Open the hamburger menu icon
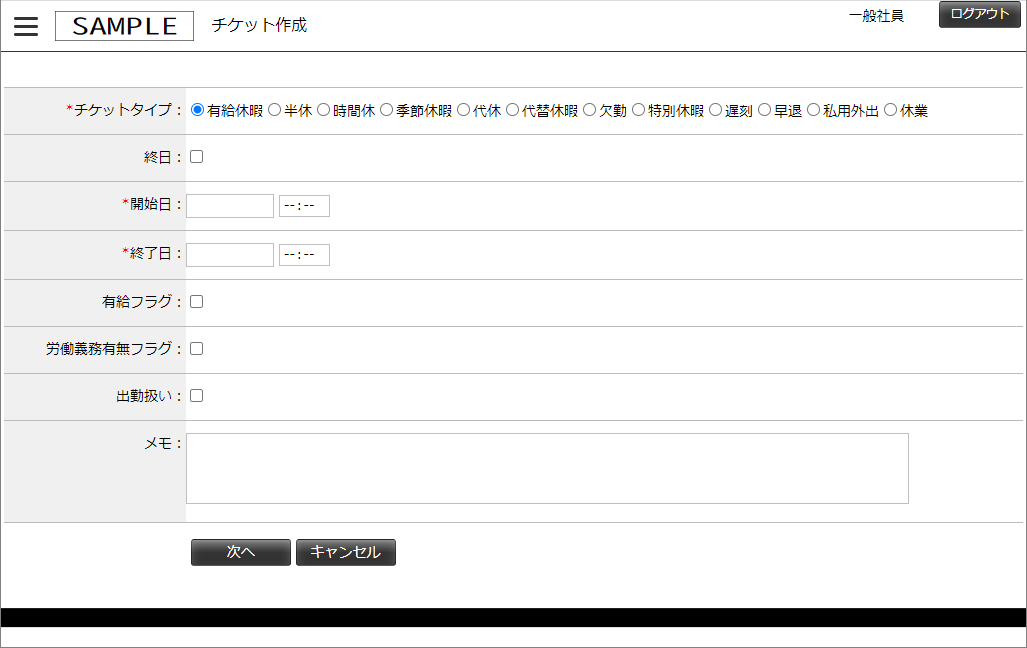 pyautogui.click(x=26, y=26)
